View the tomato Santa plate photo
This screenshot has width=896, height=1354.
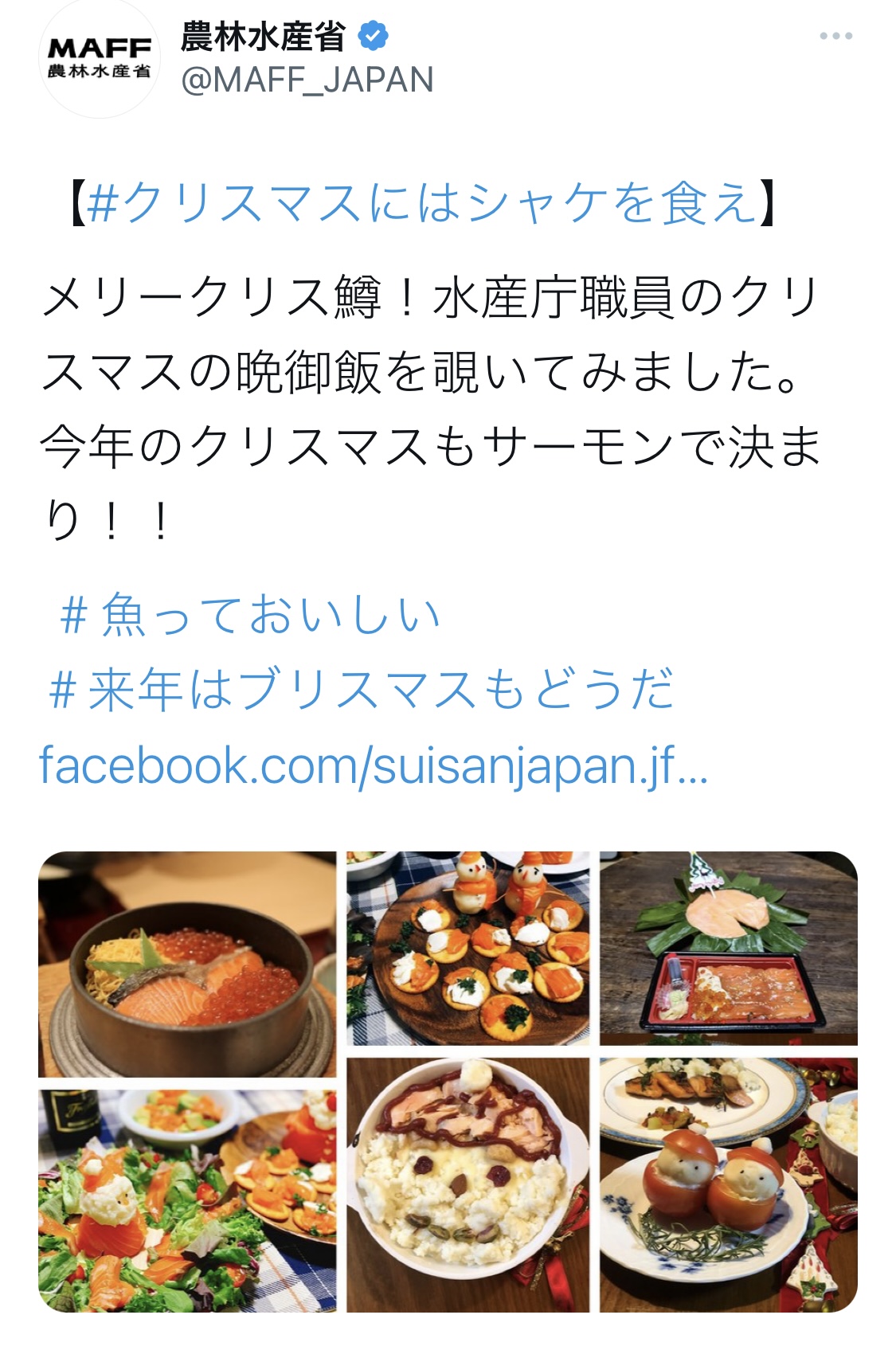pyautogui.click(x=729, y=1184)
